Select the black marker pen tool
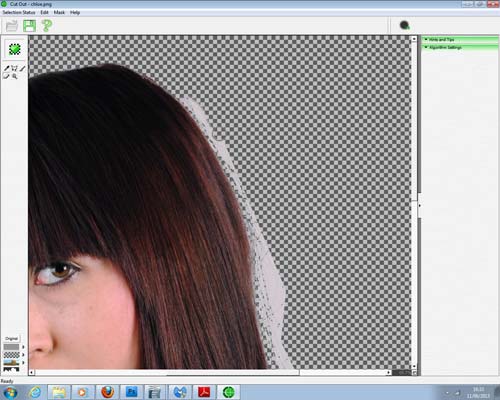 click(6, 68)
